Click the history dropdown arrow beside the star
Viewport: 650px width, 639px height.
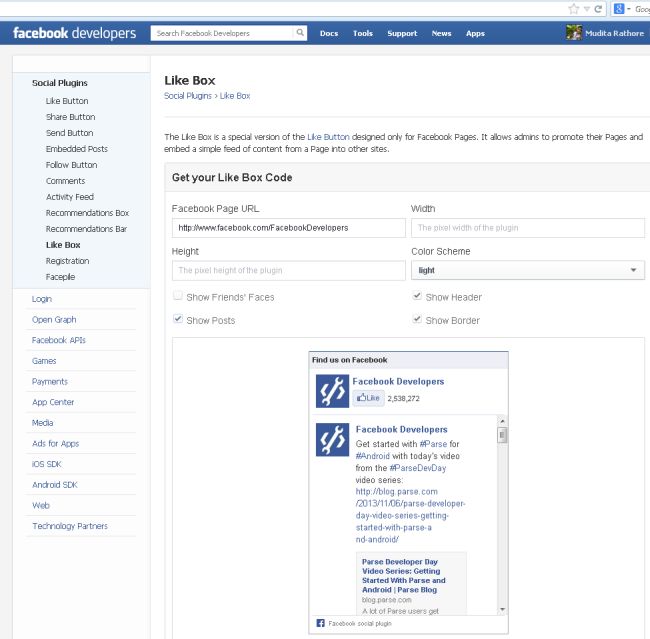pyautogui.click(x=587, y=9)
